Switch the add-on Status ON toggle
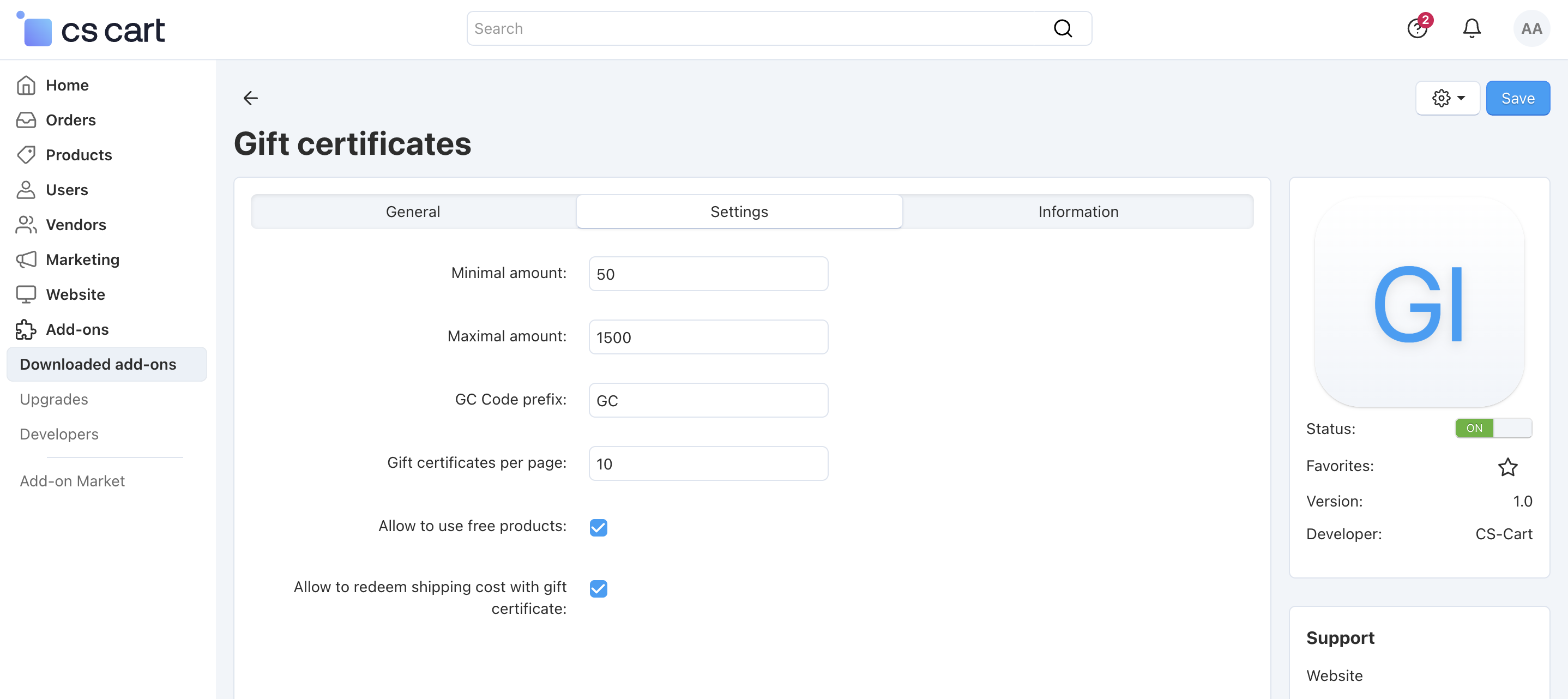The image size is (1568, 699). tap(1493, 428)
